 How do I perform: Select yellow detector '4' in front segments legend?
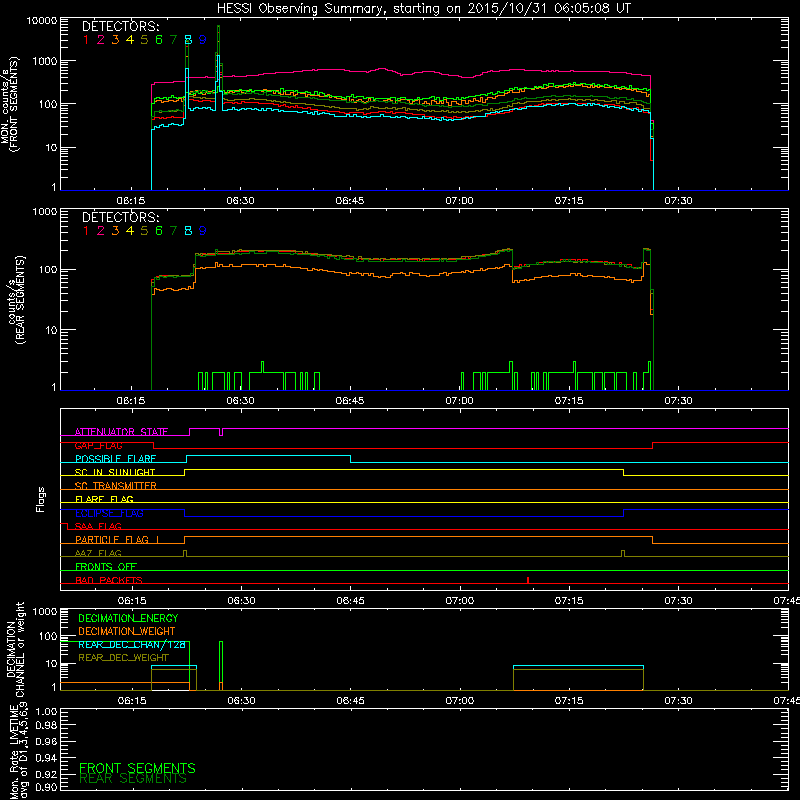click(x=130, y=40)
